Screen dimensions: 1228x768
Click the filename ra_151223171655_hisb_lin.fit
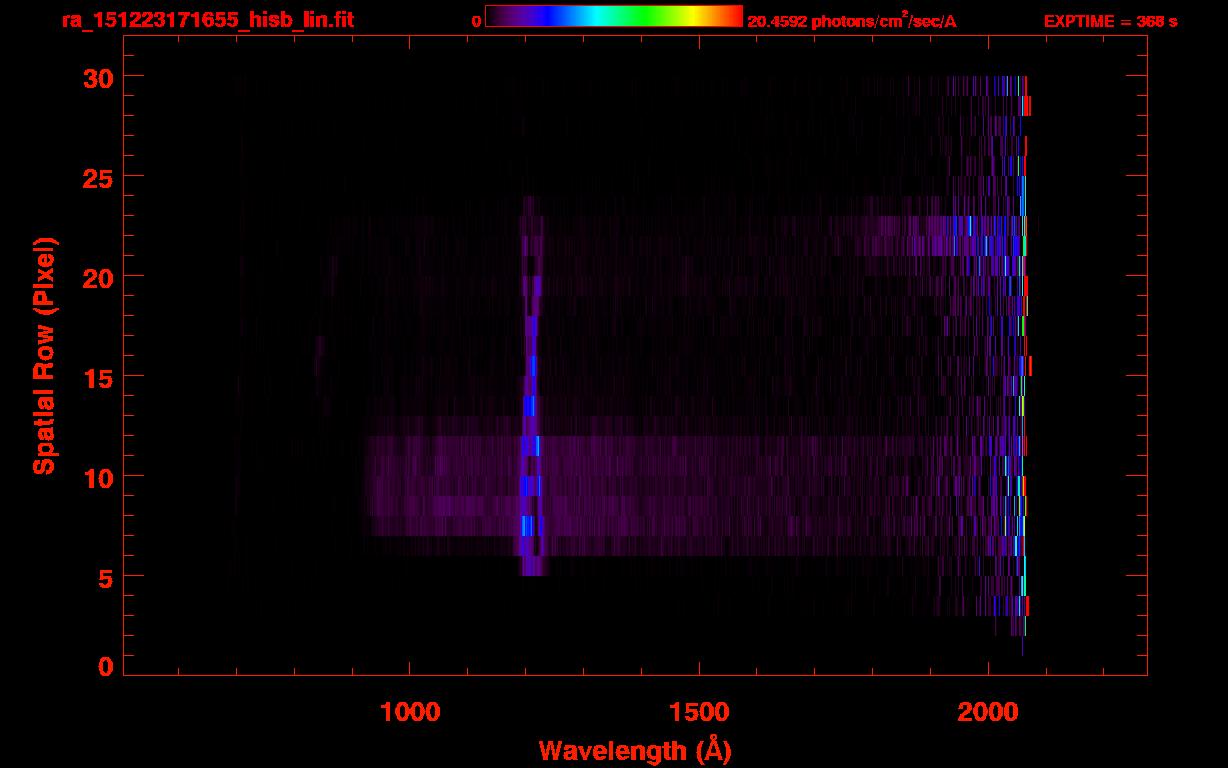(x=207, y=20)
